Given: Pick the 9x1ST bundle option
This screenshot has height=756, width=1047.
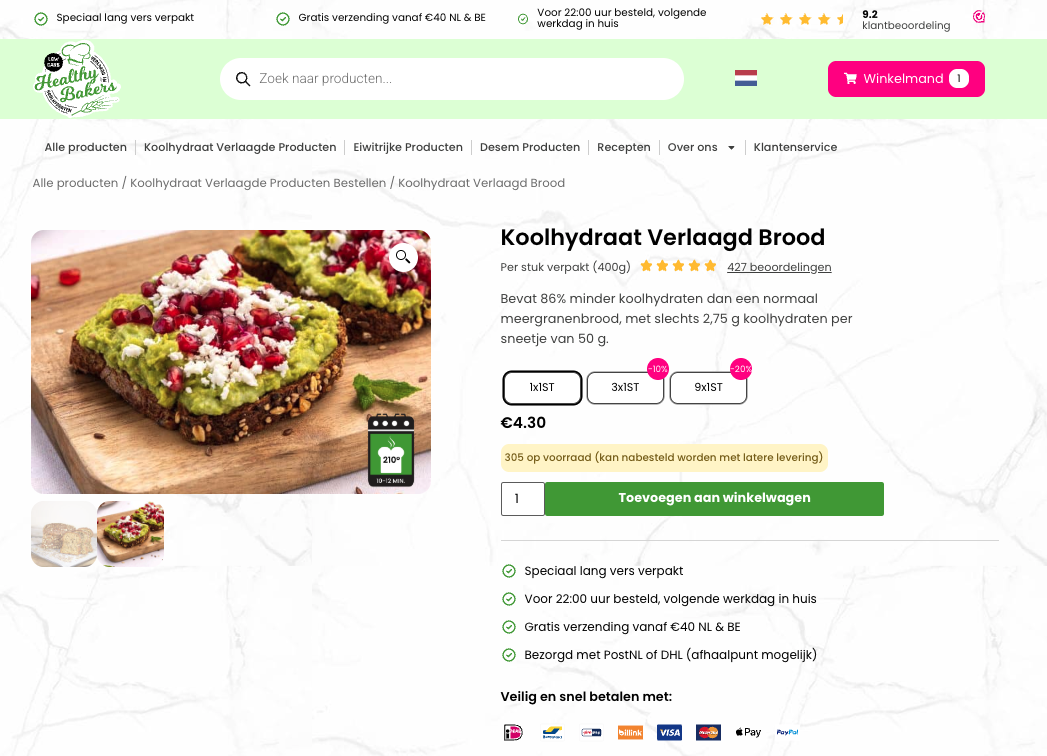Looking at the screenshot, I should coord(708,388).
